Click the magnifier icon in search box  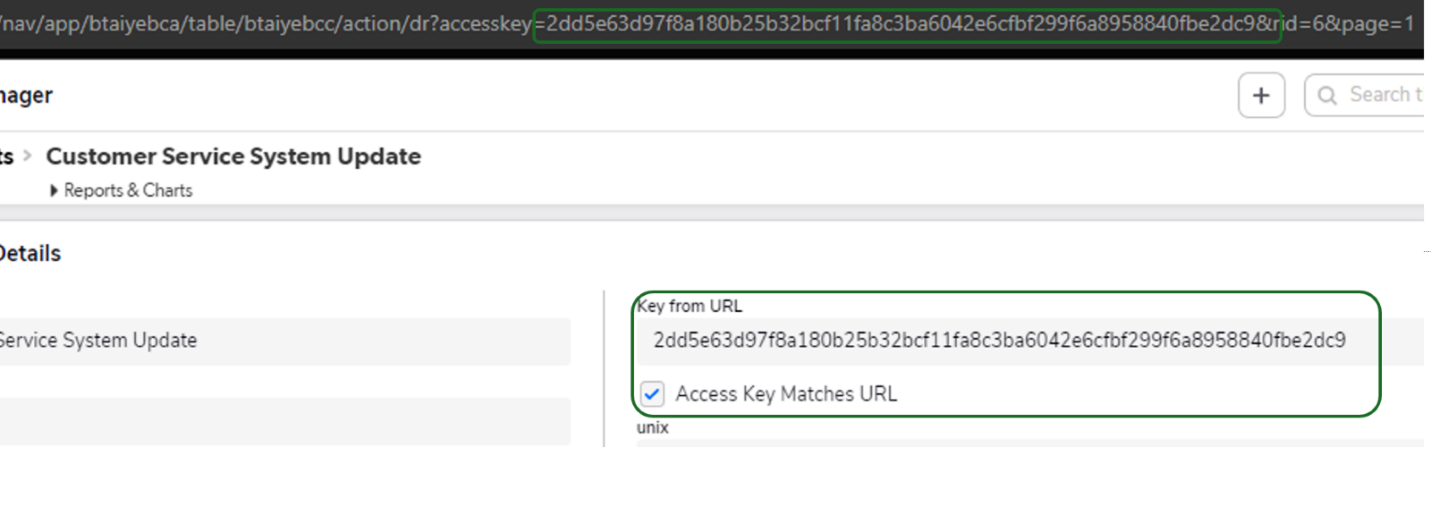click(1327, 96)
